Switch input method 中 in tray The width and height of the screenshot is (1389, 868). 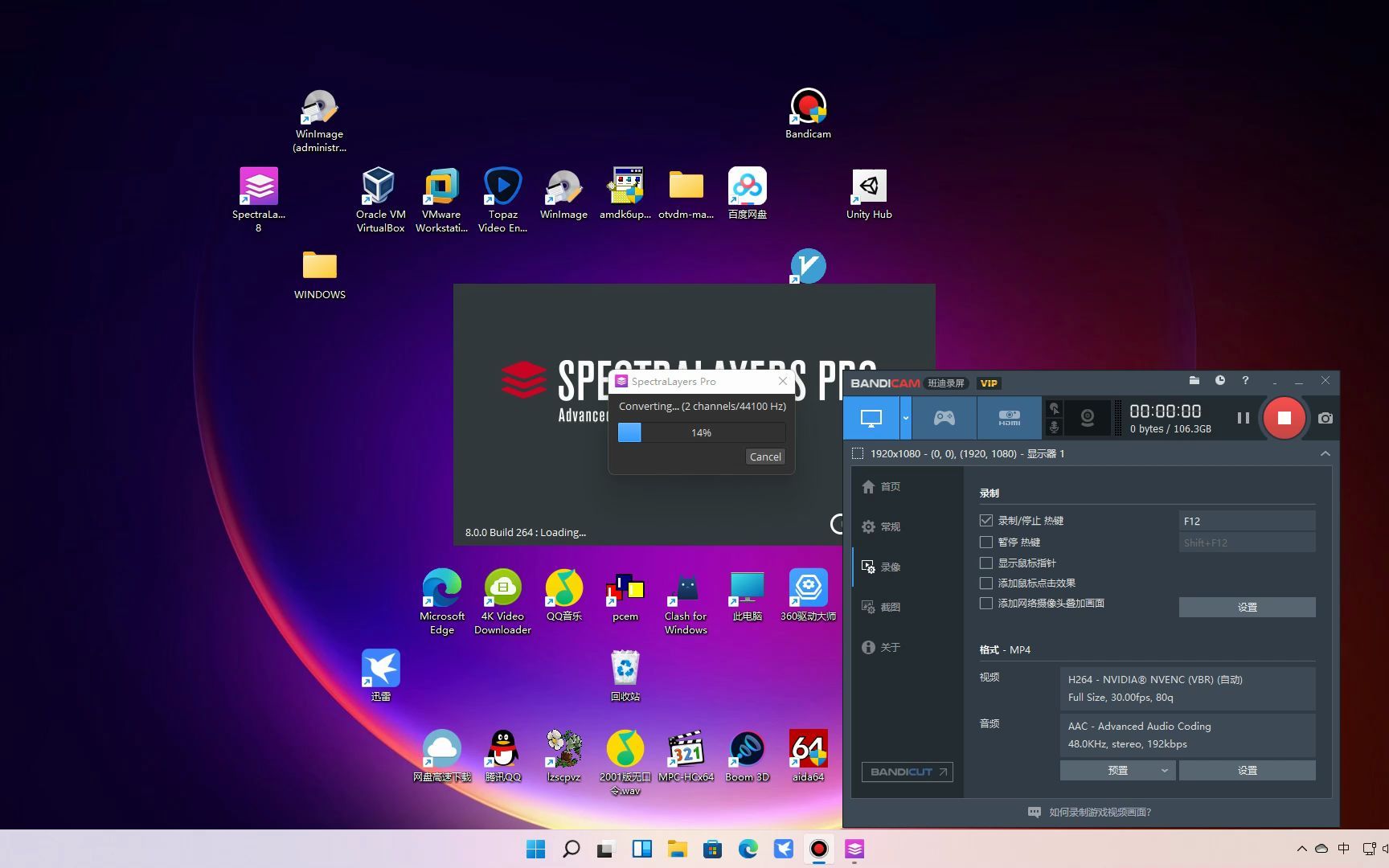point(1343,849)
